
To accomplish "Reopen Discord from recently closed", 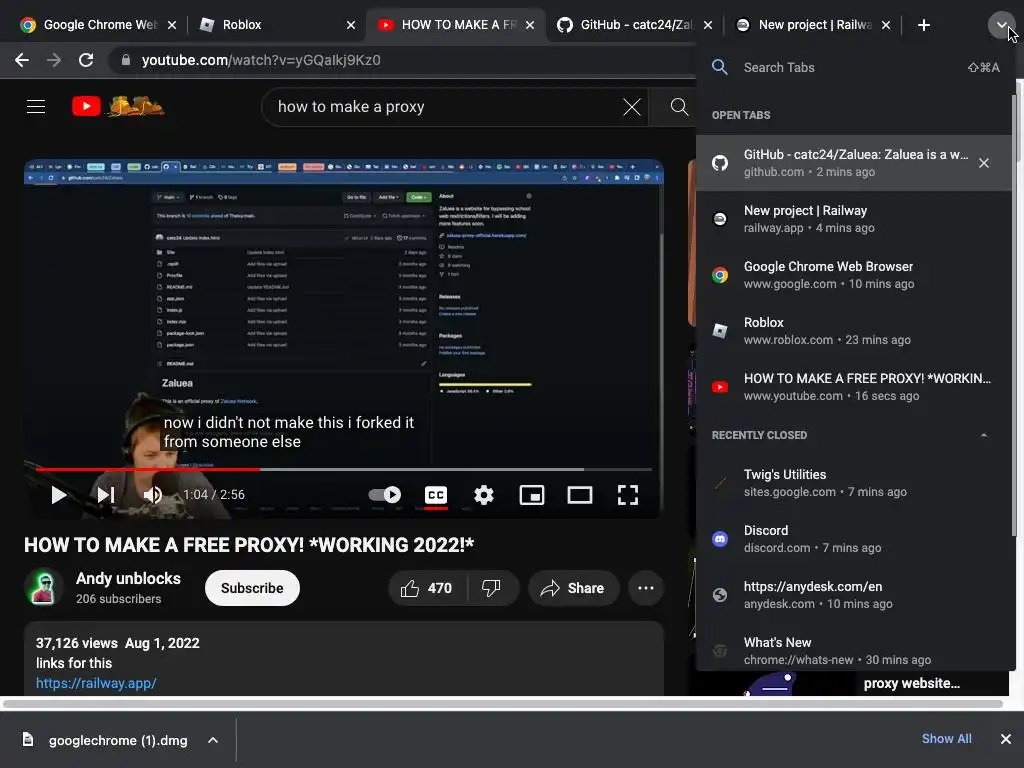I will [x=856, y=539].
